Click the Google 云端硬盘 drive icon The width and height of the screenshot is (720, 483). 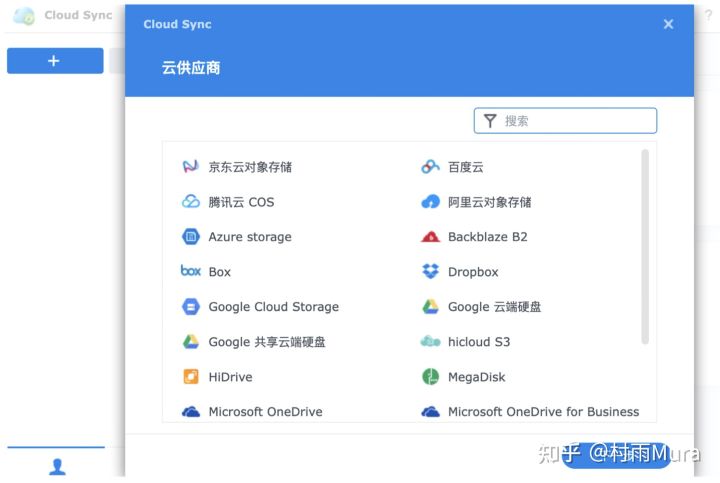click(430, 307)
